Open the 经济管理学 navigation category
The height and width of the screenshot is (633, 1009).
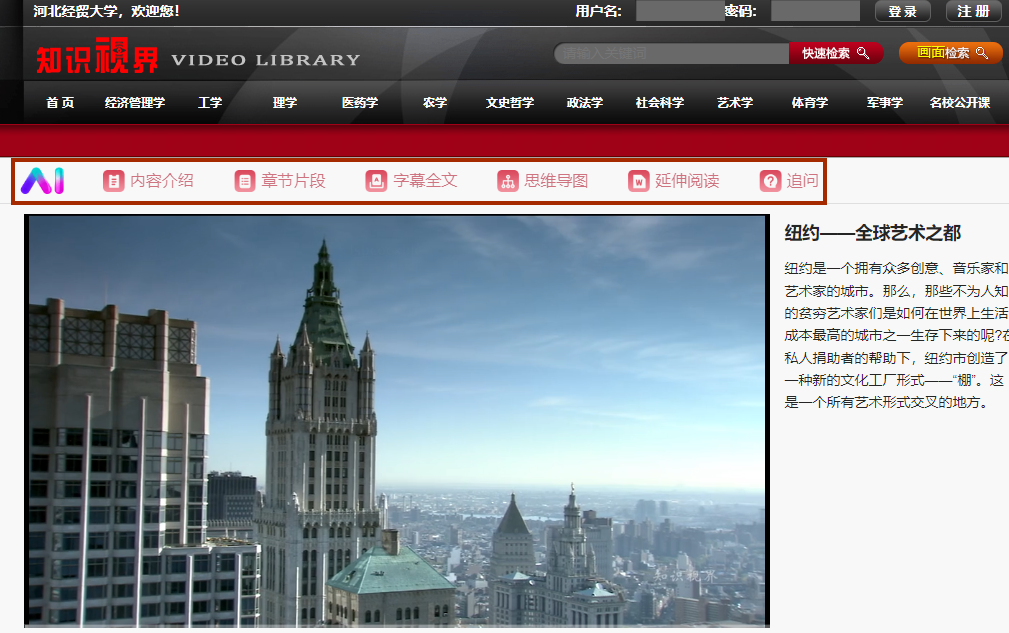[135, 102]
